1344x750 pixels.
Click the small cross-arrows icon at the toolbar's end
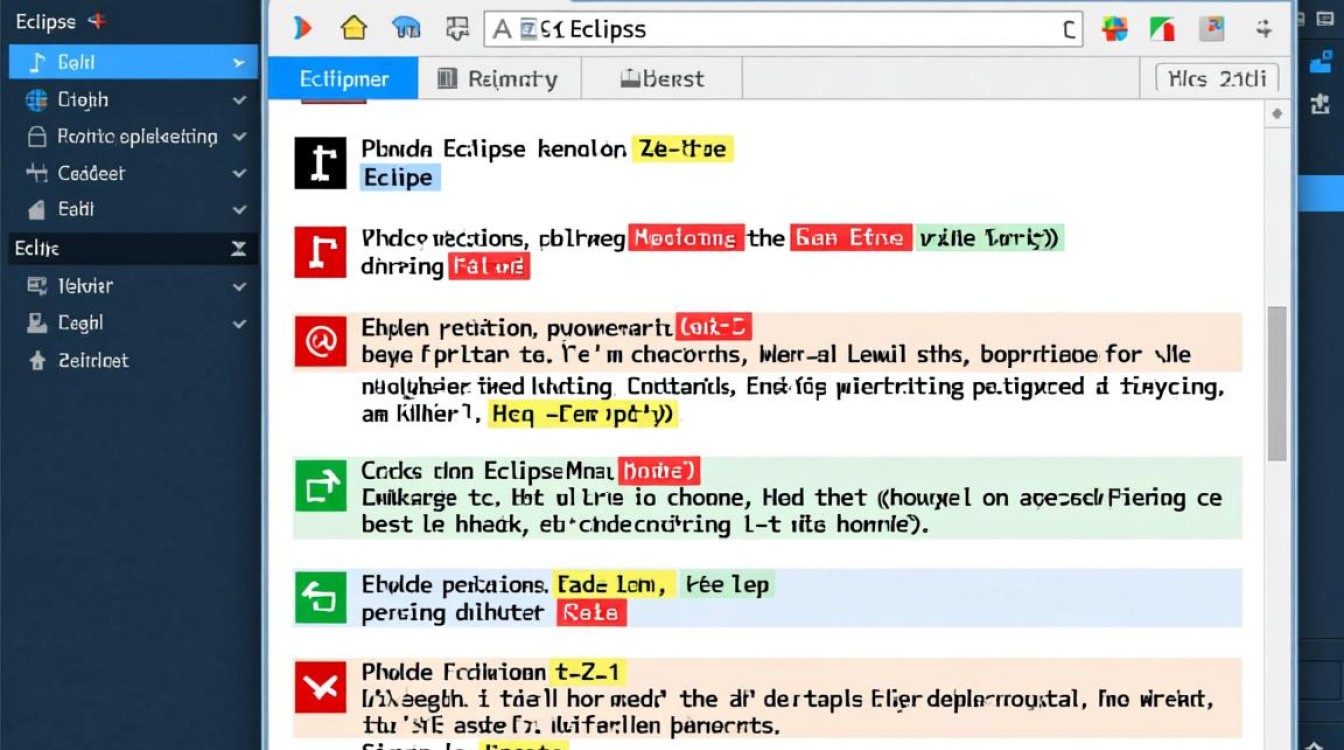(x=1266, y=29)
